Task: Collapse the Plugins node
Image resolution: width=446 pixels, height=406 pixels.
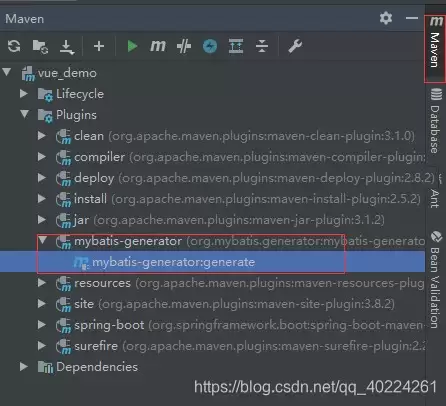Action: tap(24, 114)
